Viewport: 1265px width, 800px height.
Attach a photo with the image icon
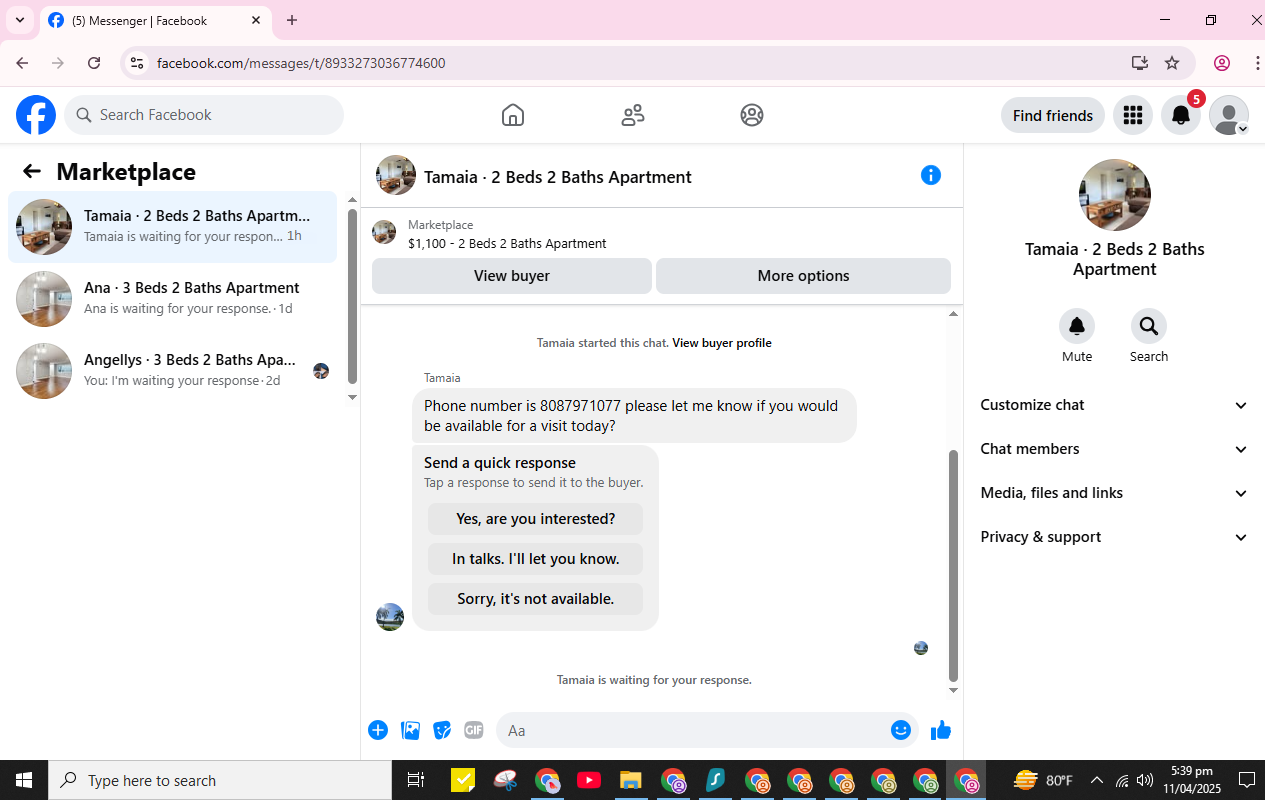click(x=410, y=730)
